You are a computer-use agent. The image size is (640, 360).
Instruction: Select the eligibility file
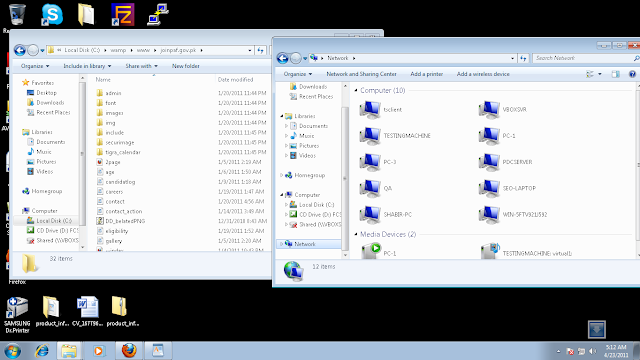coord(112,231)
